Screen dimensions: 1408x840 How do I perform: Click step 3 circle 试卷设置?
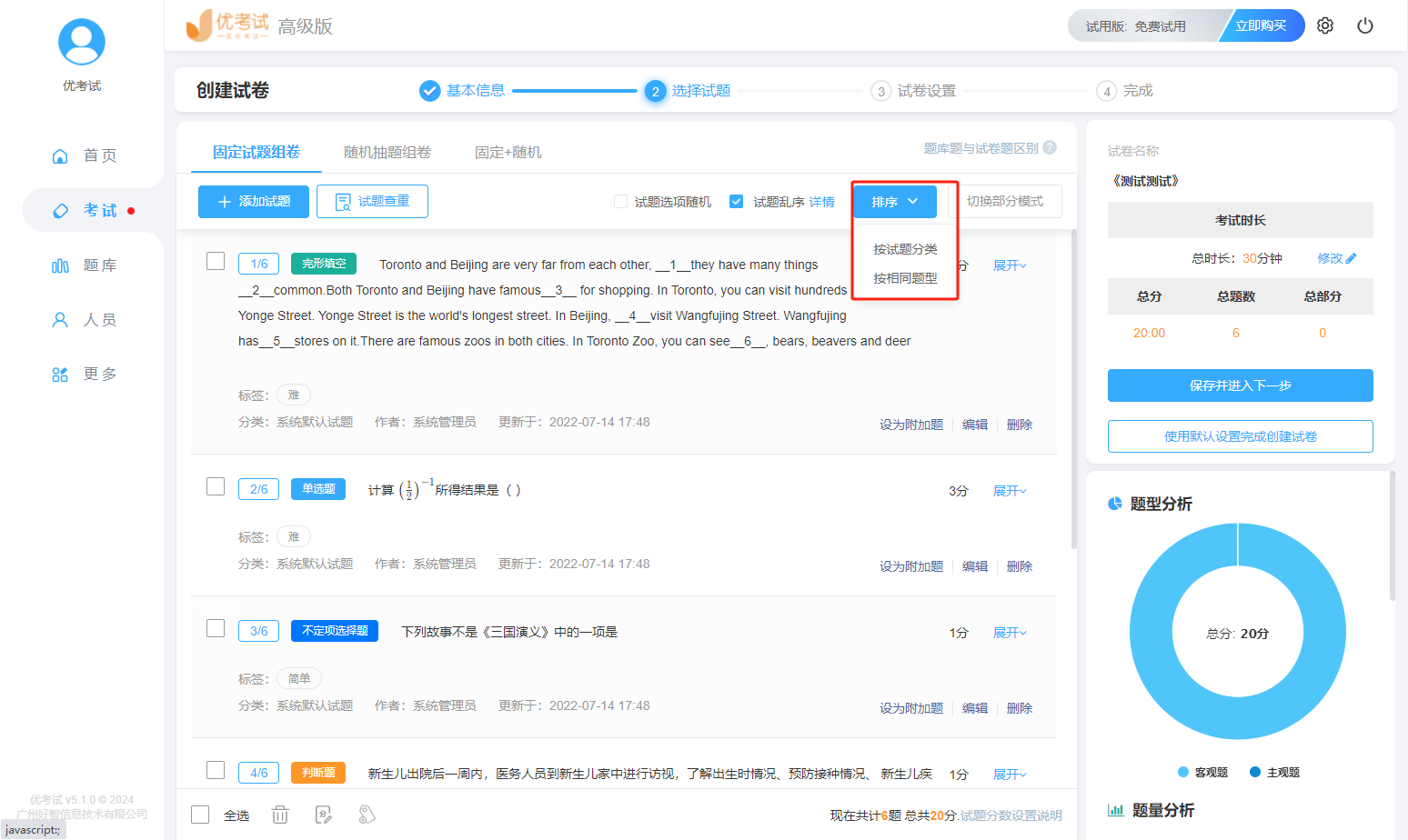(x=880, y=91)
